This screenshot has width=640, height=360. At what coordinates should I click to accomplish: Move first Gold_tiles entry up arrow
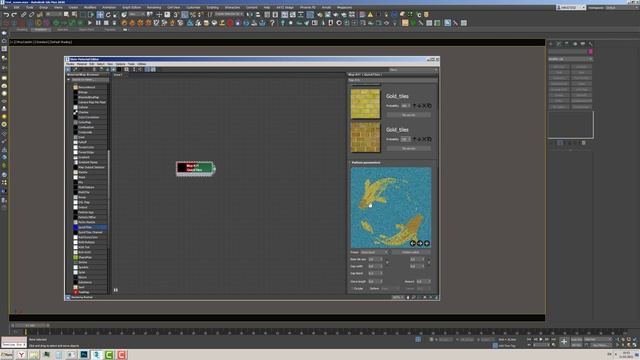[x=414, y=106]
